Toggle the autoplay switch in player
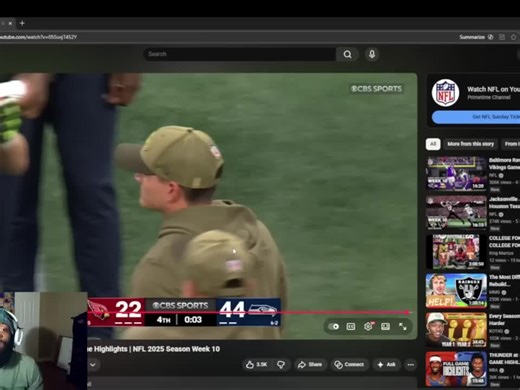Image resolution: width=520 pixels, height=390 pixels. 334,326
